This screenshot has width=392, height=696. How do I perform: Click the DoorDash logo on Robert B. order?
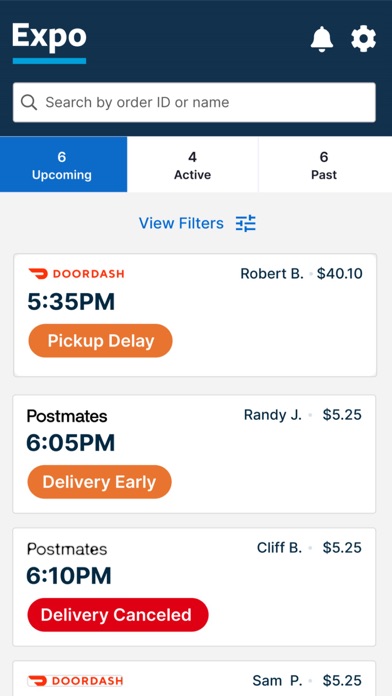click(76, 273)
